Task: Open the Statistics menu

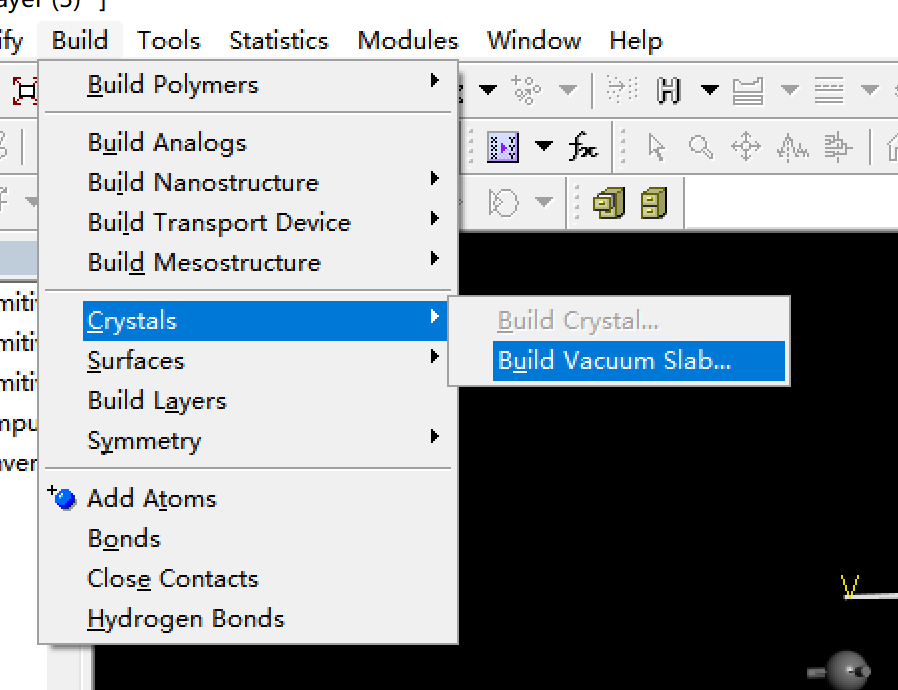Action: pyautogui.click(x=279, y=41)
